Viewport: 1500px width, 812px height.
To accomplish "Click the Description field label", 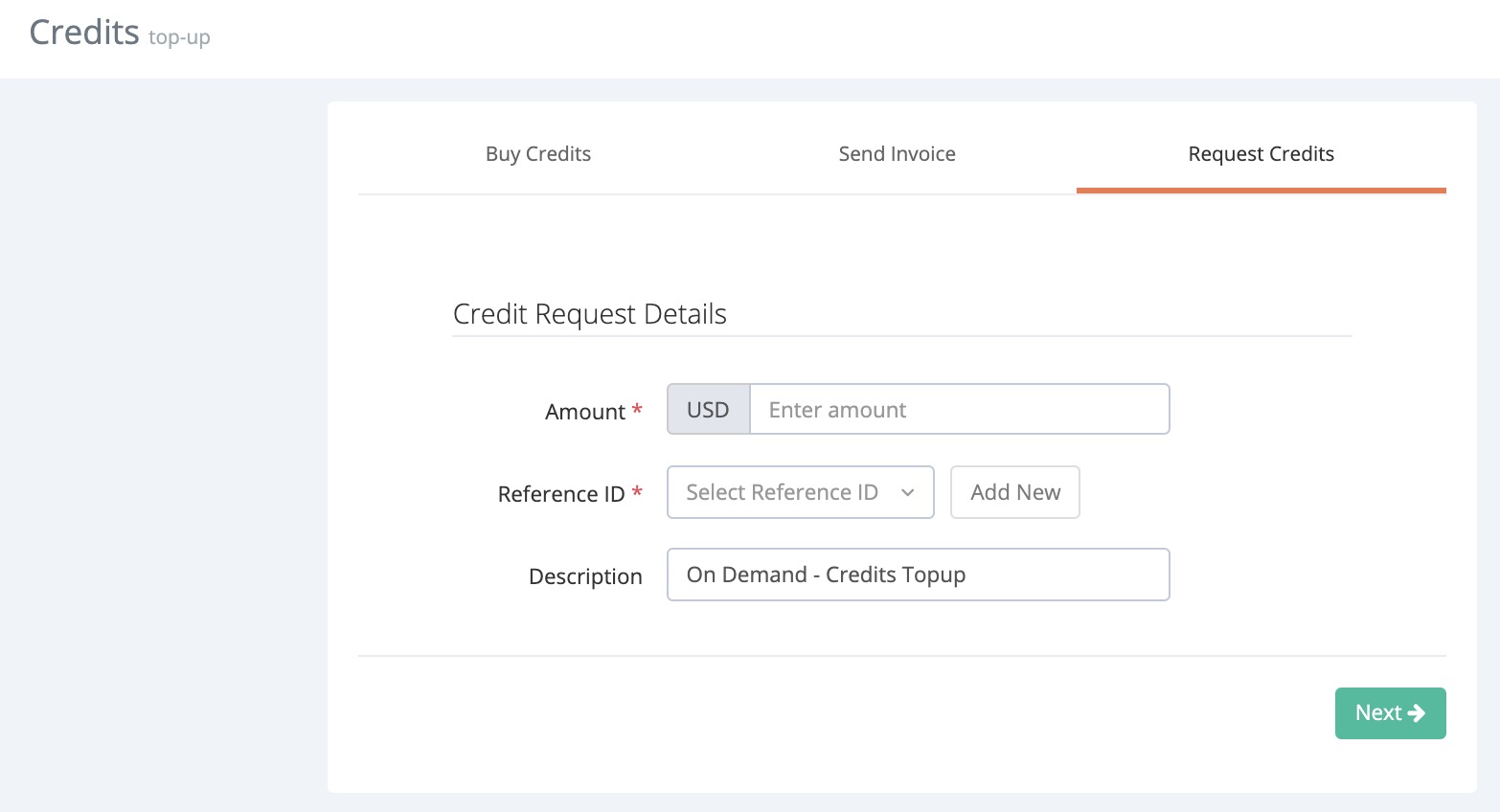I will (585, 576).
